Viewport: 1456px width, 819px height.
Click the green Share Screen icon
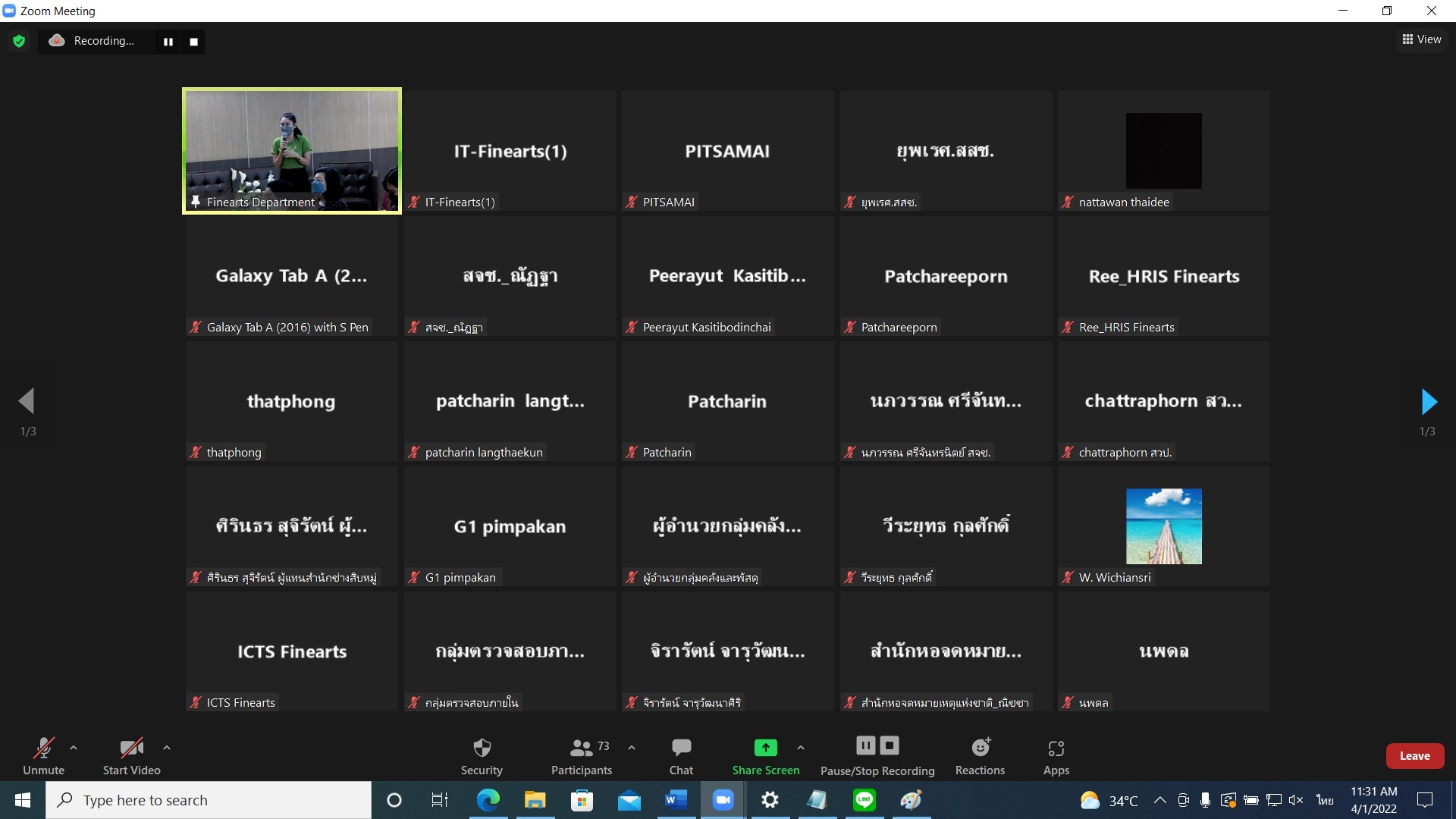pyautogui.click(x=765, y=748)
